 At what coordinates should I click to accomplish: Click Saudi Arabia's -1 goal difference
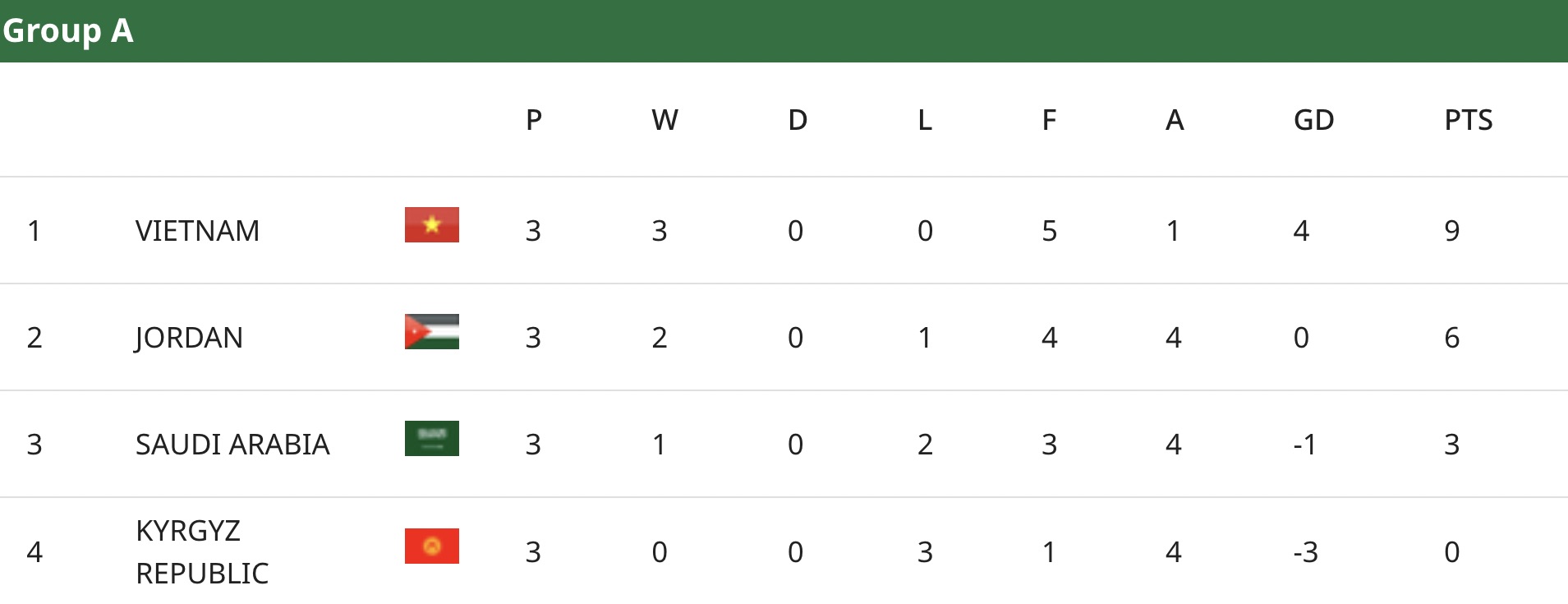point(1304,445)
